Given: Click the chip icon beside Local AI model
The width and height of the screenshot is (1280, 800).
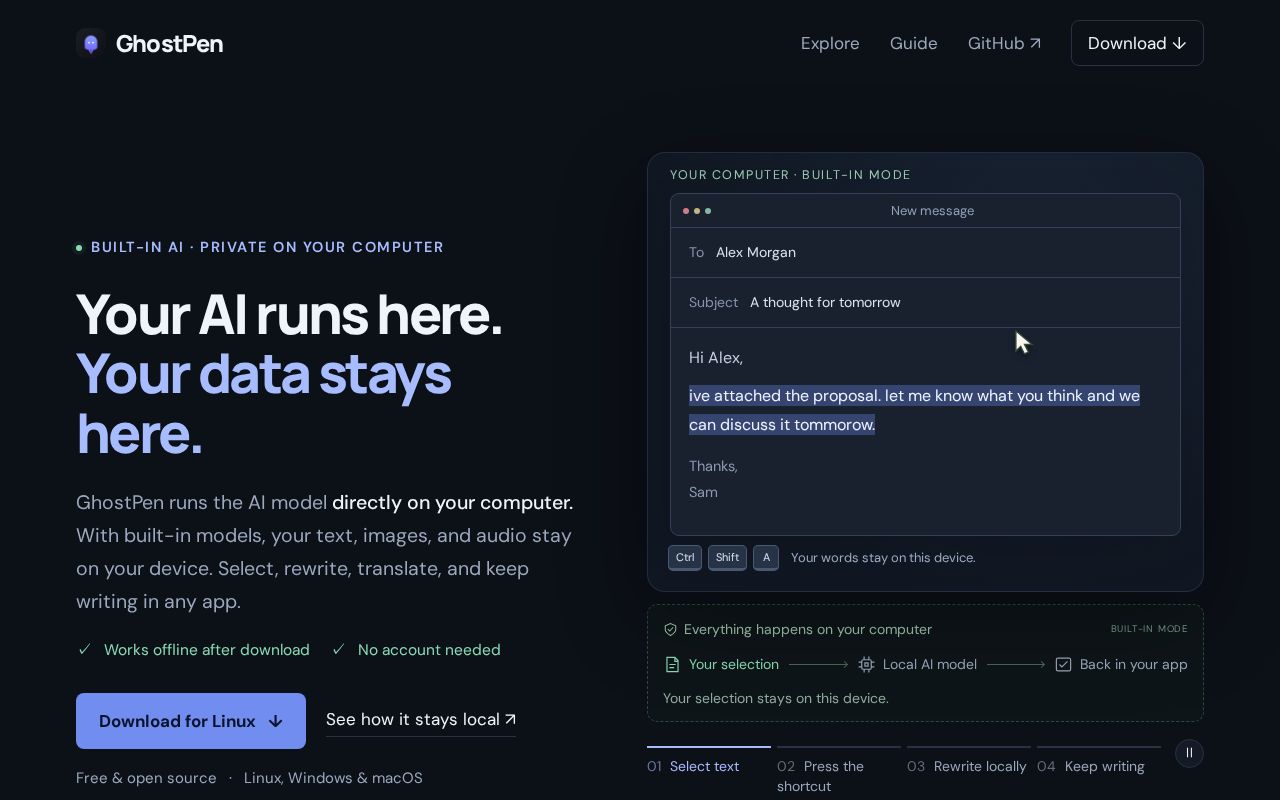Looking at the screenshot, I should tap(866, 665).
